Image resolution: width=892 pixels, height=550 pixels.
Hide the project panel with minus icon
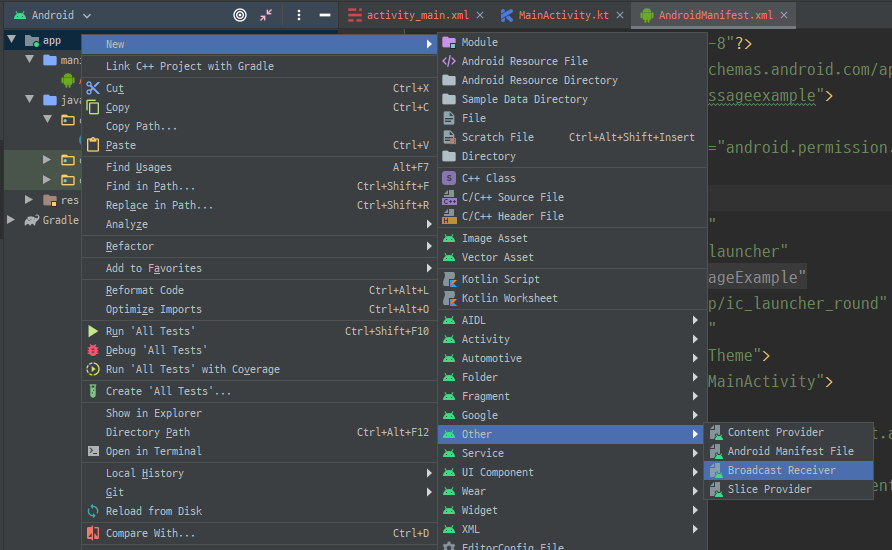click(325, 15)
